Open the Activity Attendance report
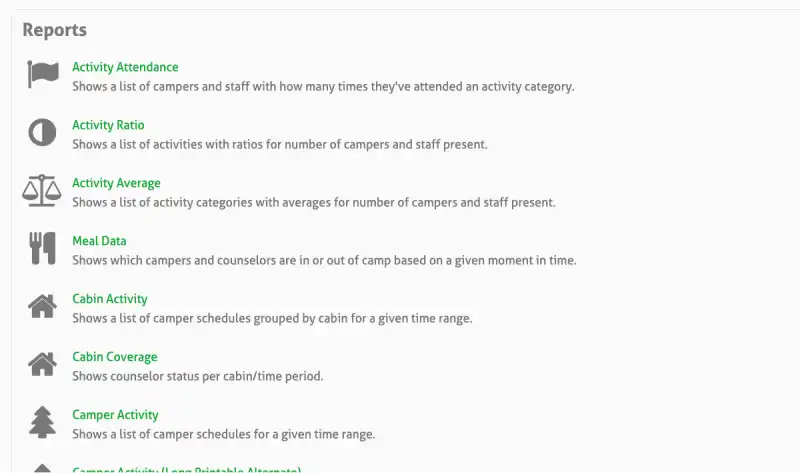Screen dimensions: 800x473 click(x=125, y=68)
